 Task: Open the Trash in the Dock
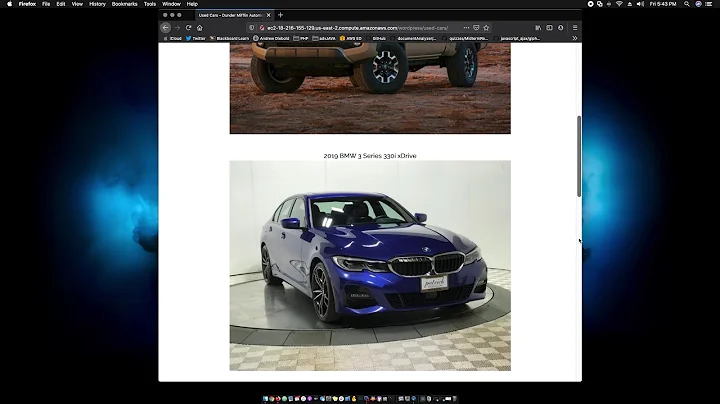[454, 399]
